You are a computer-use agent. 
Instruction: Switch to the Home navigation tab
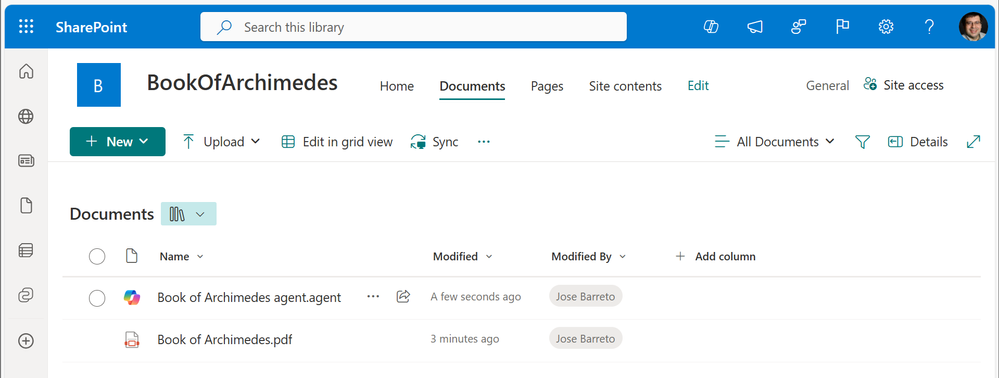[396, 86]
